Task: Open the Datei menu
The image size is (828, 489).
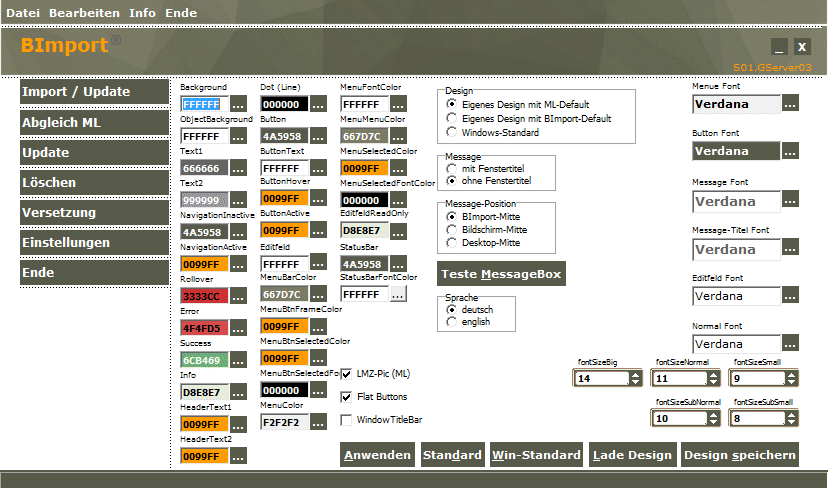Action: pos(23,13)
